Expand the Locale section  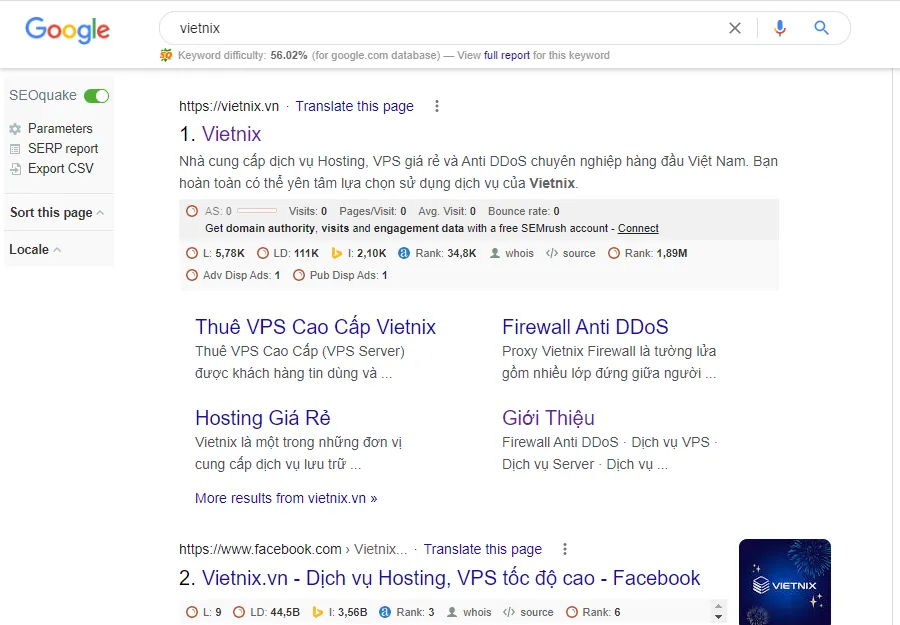(35, 250)
